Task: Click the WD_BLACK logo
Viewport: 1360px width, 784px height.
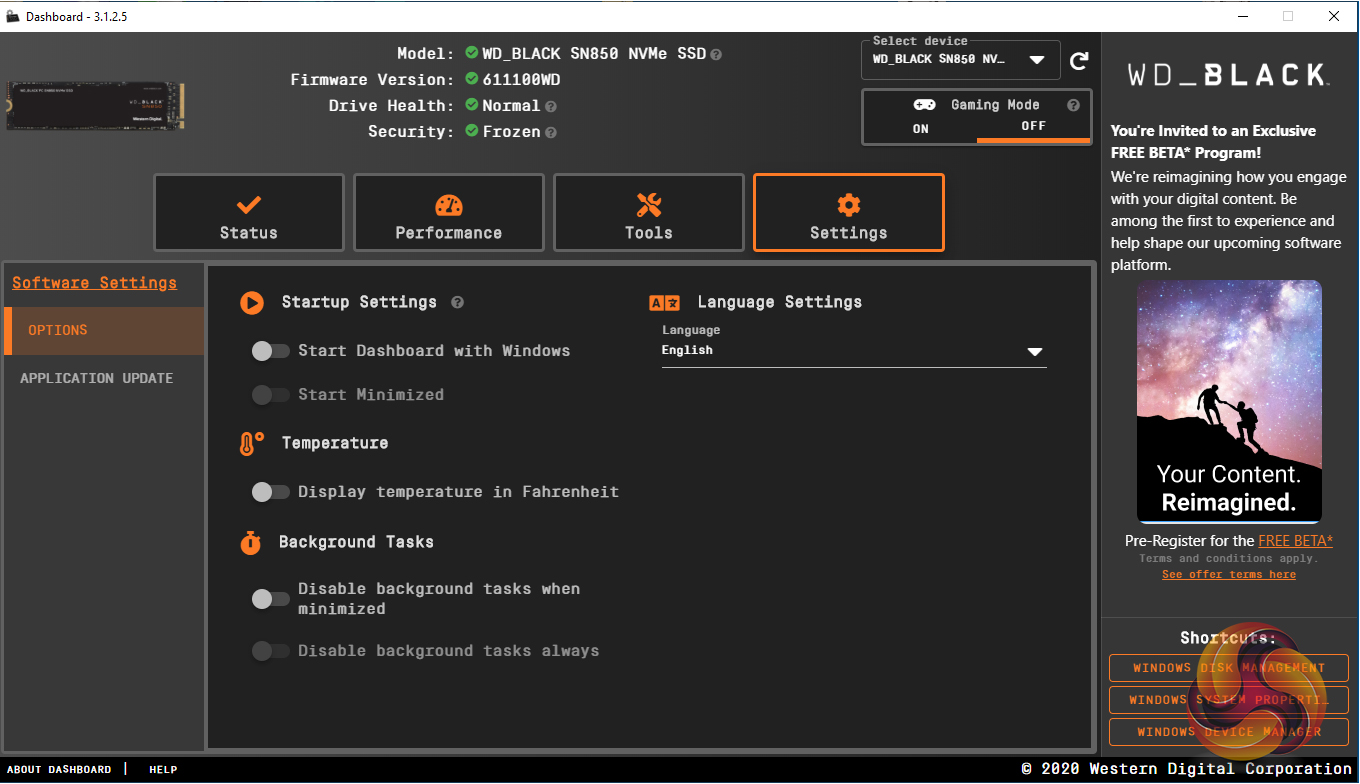Action: point(1228,75)
